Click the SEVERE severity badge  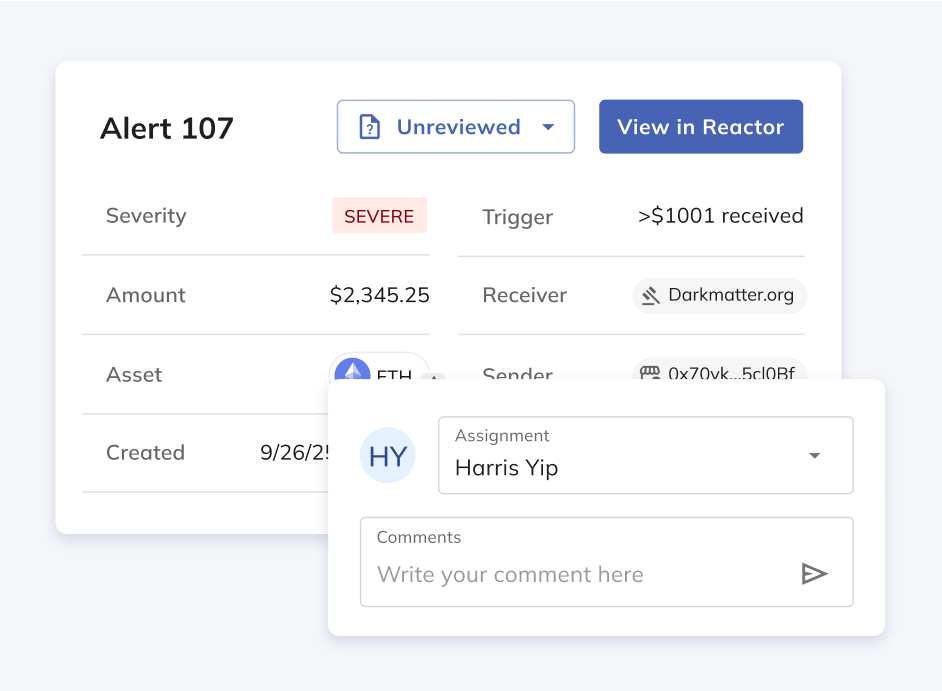379,216
